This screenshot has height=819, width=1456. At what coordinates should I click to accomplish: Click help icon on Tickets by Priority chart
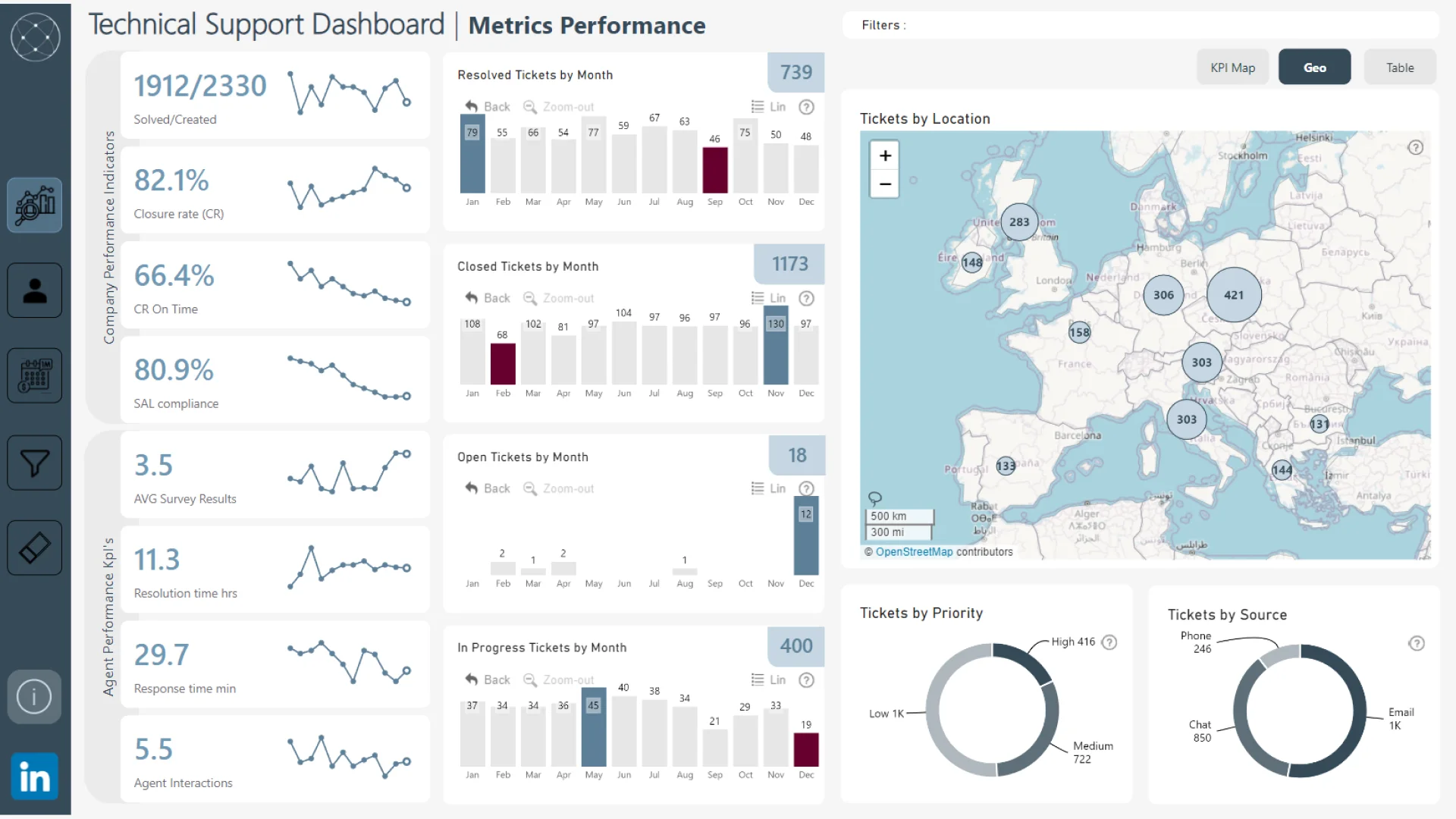(1109, 642)
